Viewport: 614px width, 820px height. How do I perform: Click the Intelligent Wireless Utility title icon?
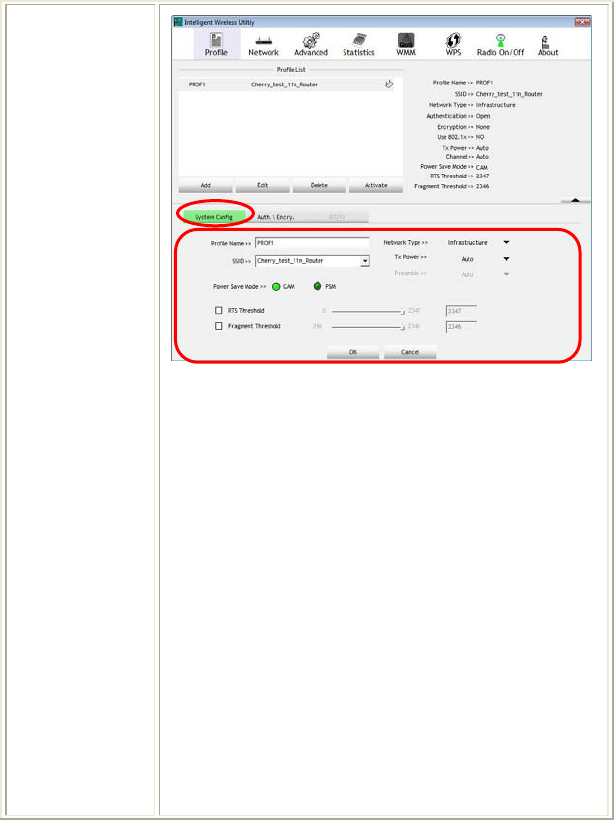click(178, 22)
